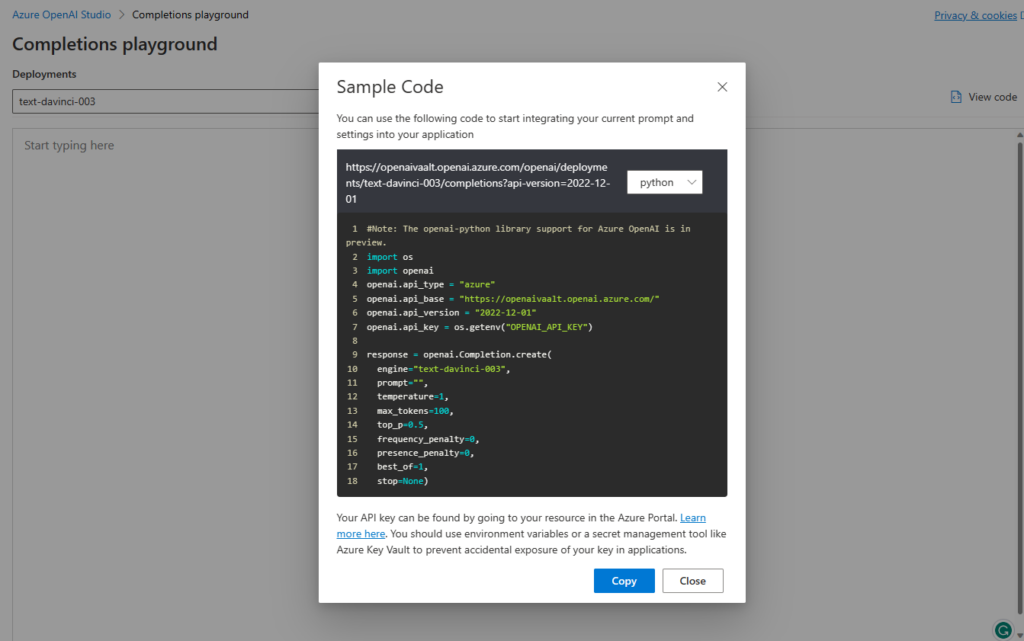This screenshot has height=641, width=1024.
Task: Click the Close button in dialog footer
Action: tap(692, 581)
